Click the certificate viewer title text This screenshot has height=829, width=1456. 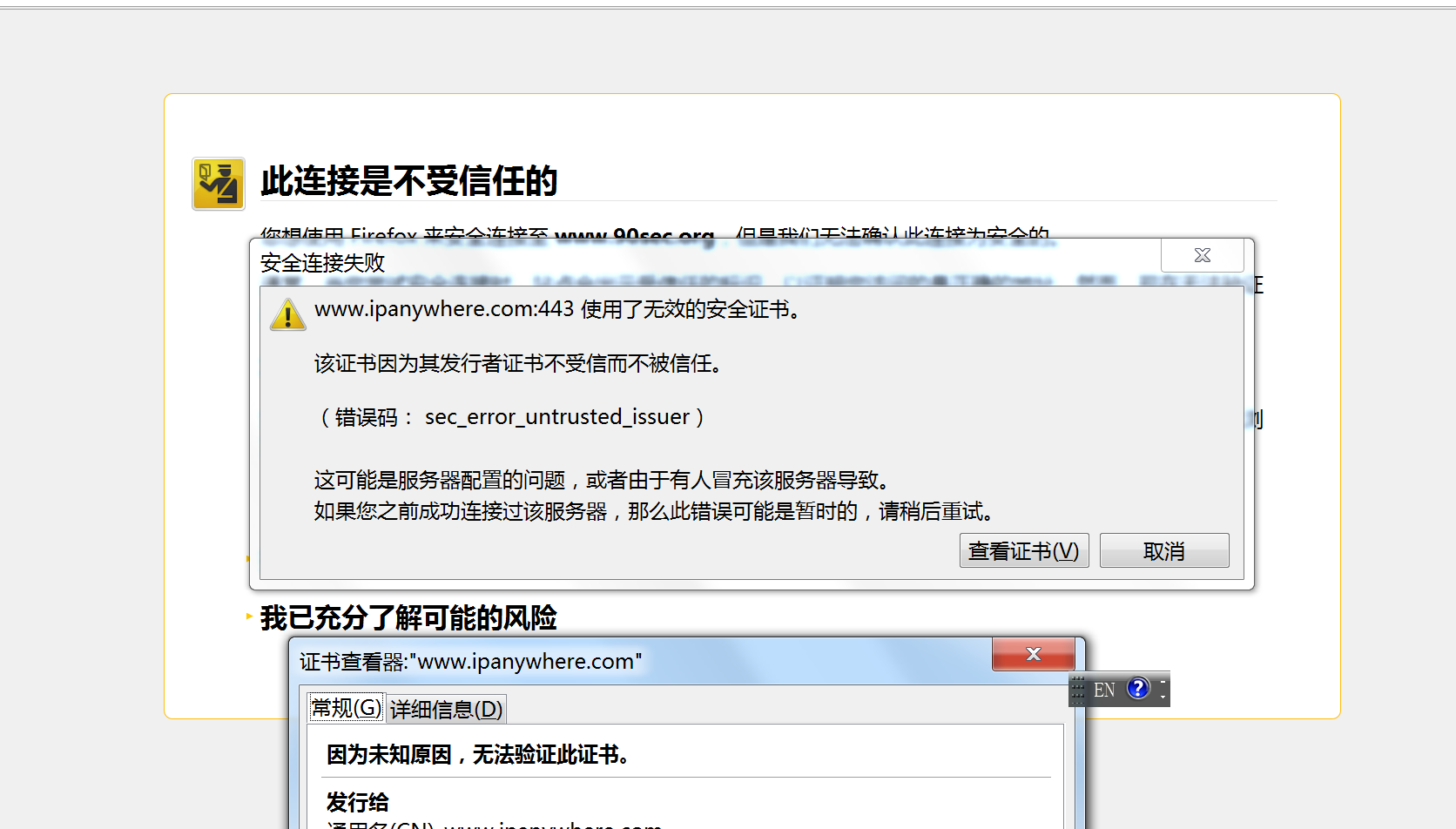[471, 661]
